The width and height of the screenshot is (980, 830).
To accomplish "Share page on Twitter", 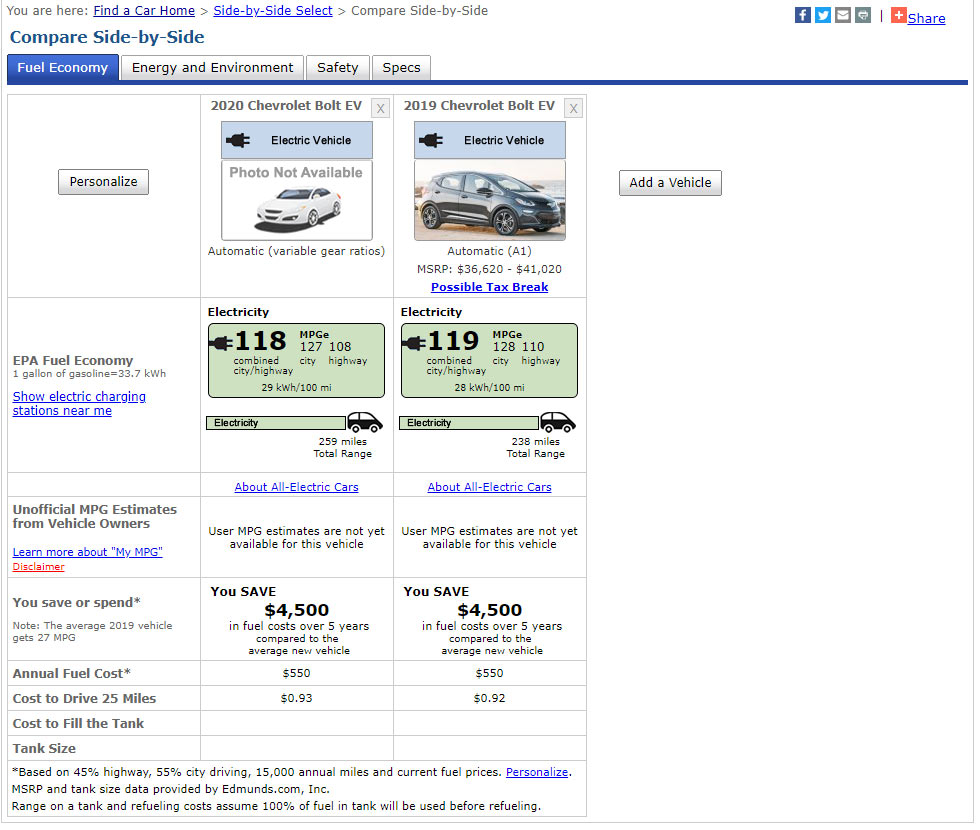I will point(822,15).
